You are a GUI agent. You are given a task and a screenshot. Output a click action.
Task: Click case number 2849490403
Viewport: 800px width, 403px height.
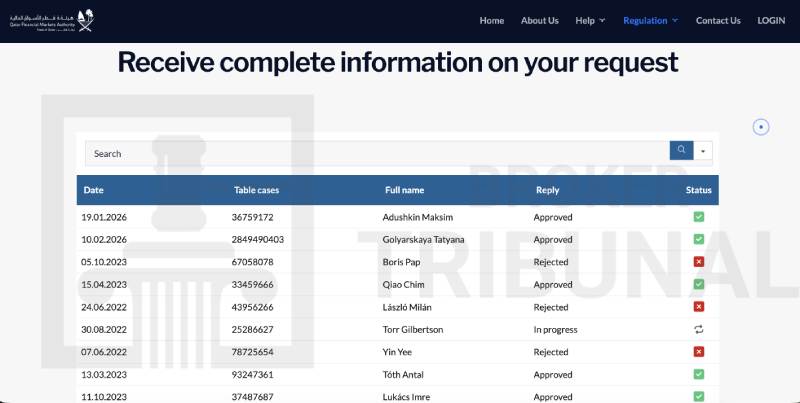(258, 240)
